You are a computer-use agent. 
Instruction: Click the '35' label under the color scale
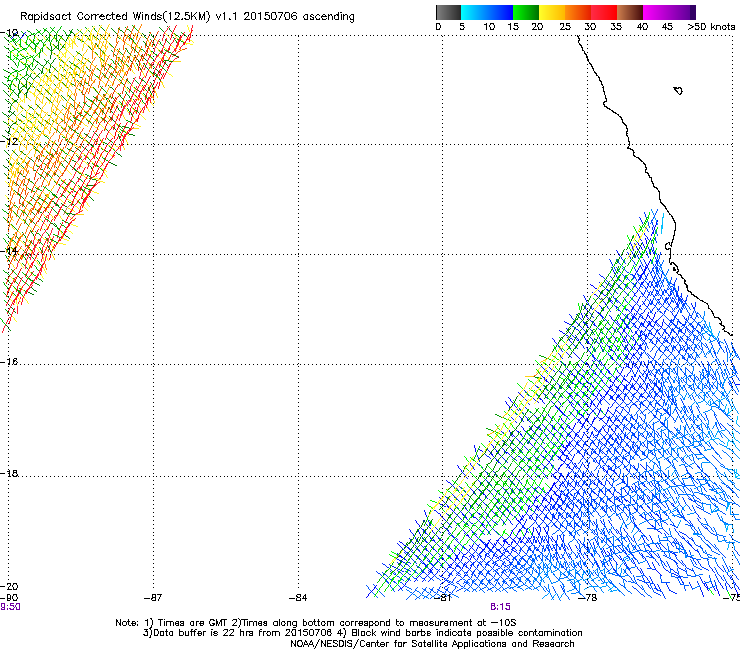(x=616, y=27)
